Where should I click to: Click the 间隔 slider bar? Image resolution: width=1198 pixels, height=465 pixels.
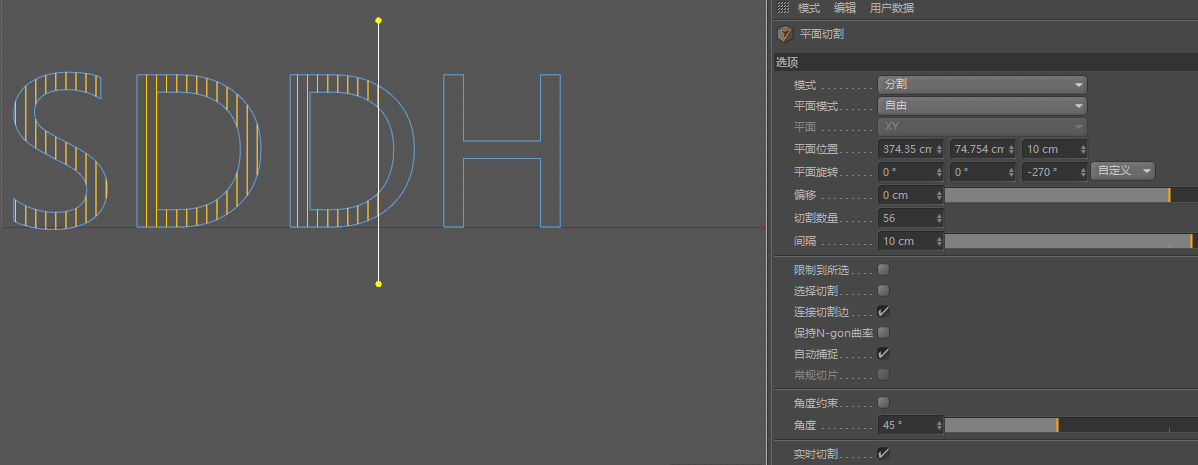pos(1071,241)
